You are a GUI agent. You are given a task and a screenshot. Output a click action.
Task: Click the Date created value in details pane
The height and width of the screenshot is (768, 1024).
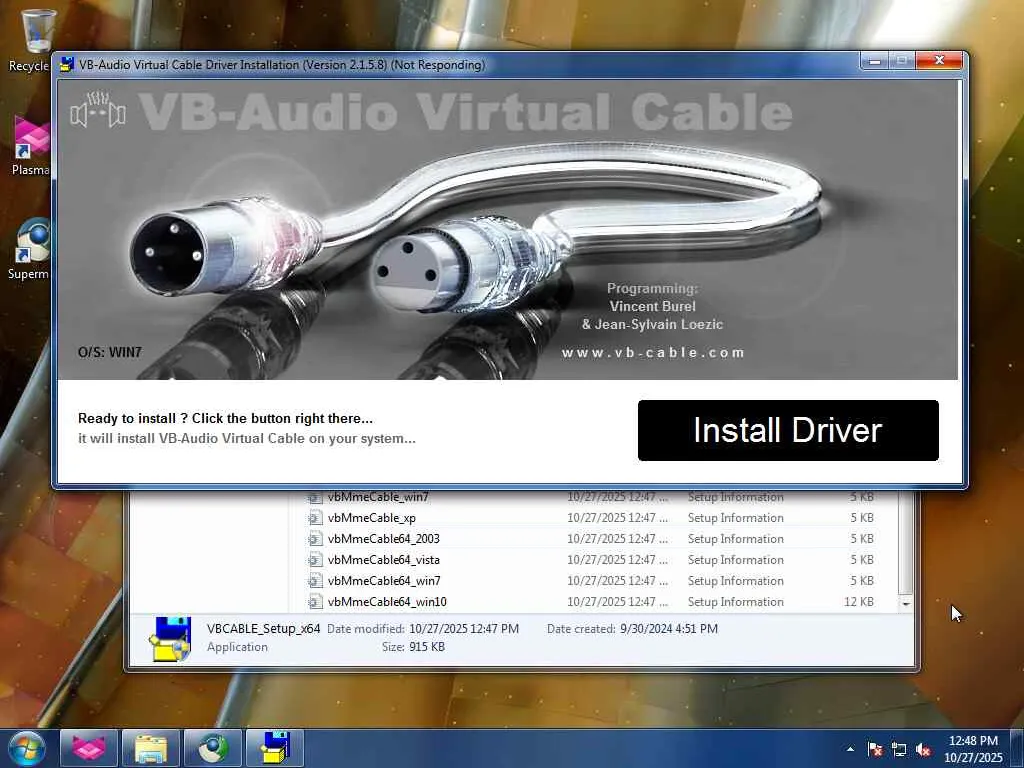coord(669,629)
